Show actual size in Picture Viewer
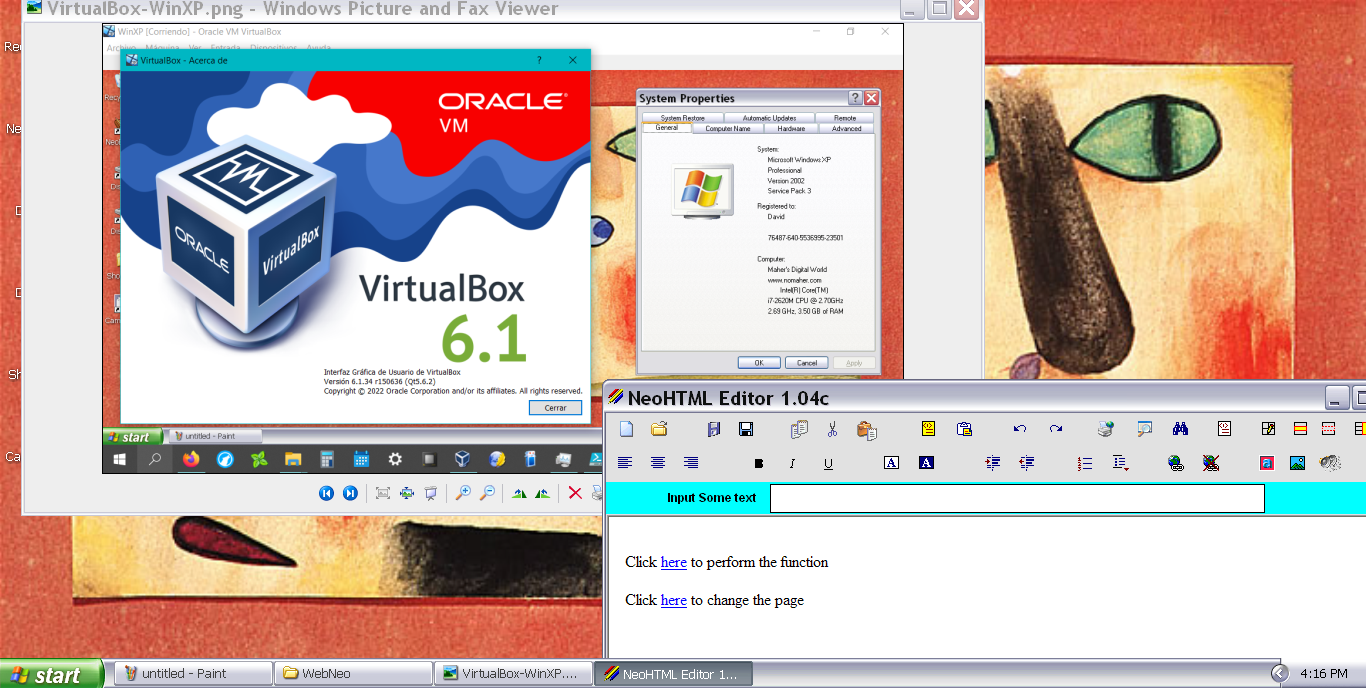 407,493
